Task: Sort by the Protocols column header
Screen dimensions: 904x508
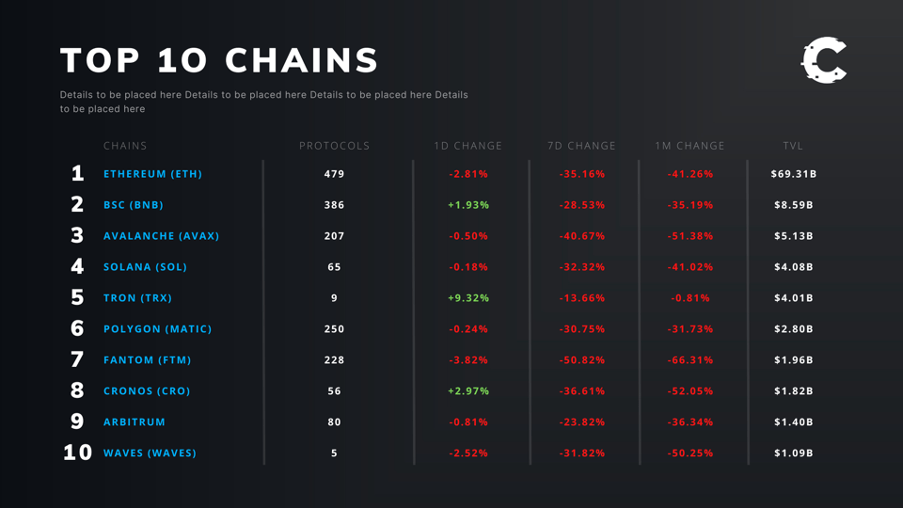Action: pos(334,146)
